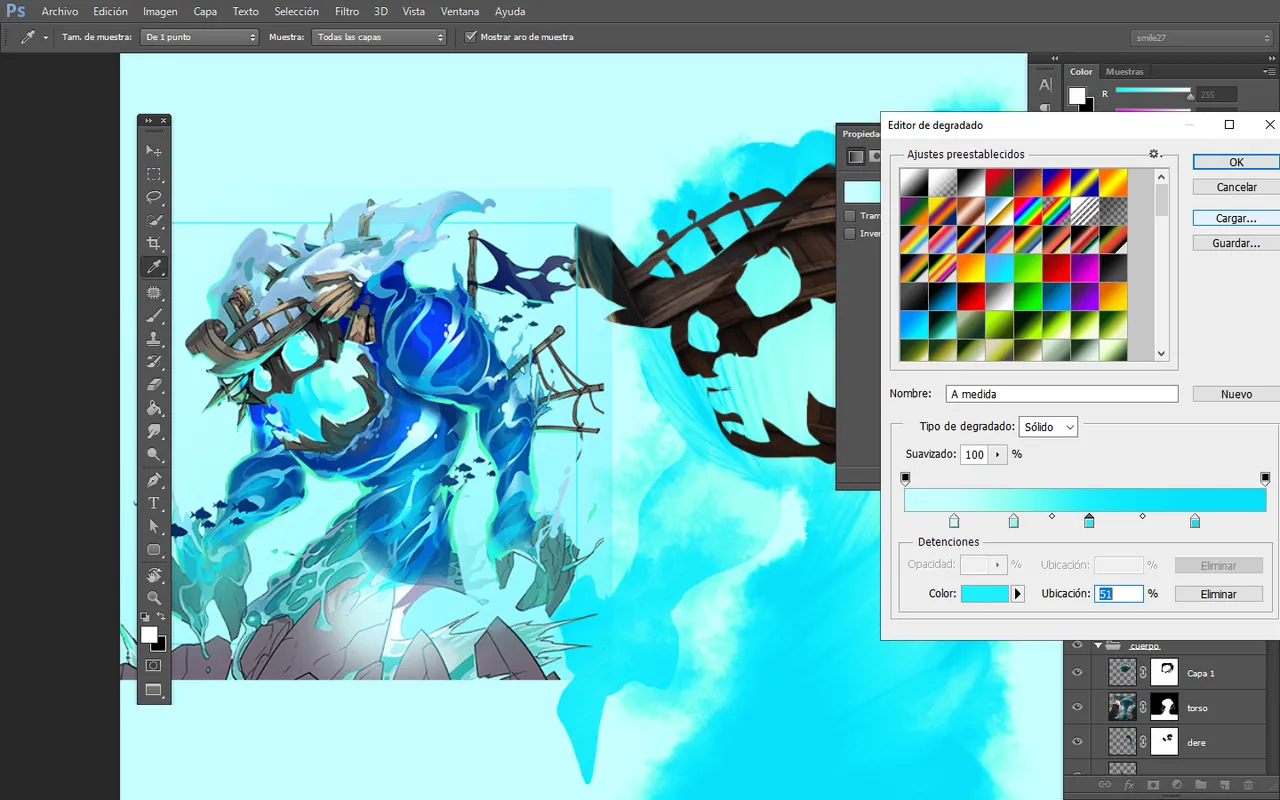This screenshot has width=1280, height=800.
Task: Select the Clone Stamp tool
Action: tap(154, 339)
